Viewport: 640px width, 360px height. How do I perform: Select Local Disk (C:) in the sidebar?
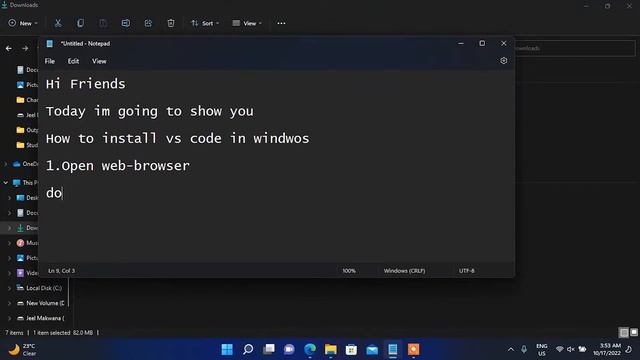click(44, 288)
